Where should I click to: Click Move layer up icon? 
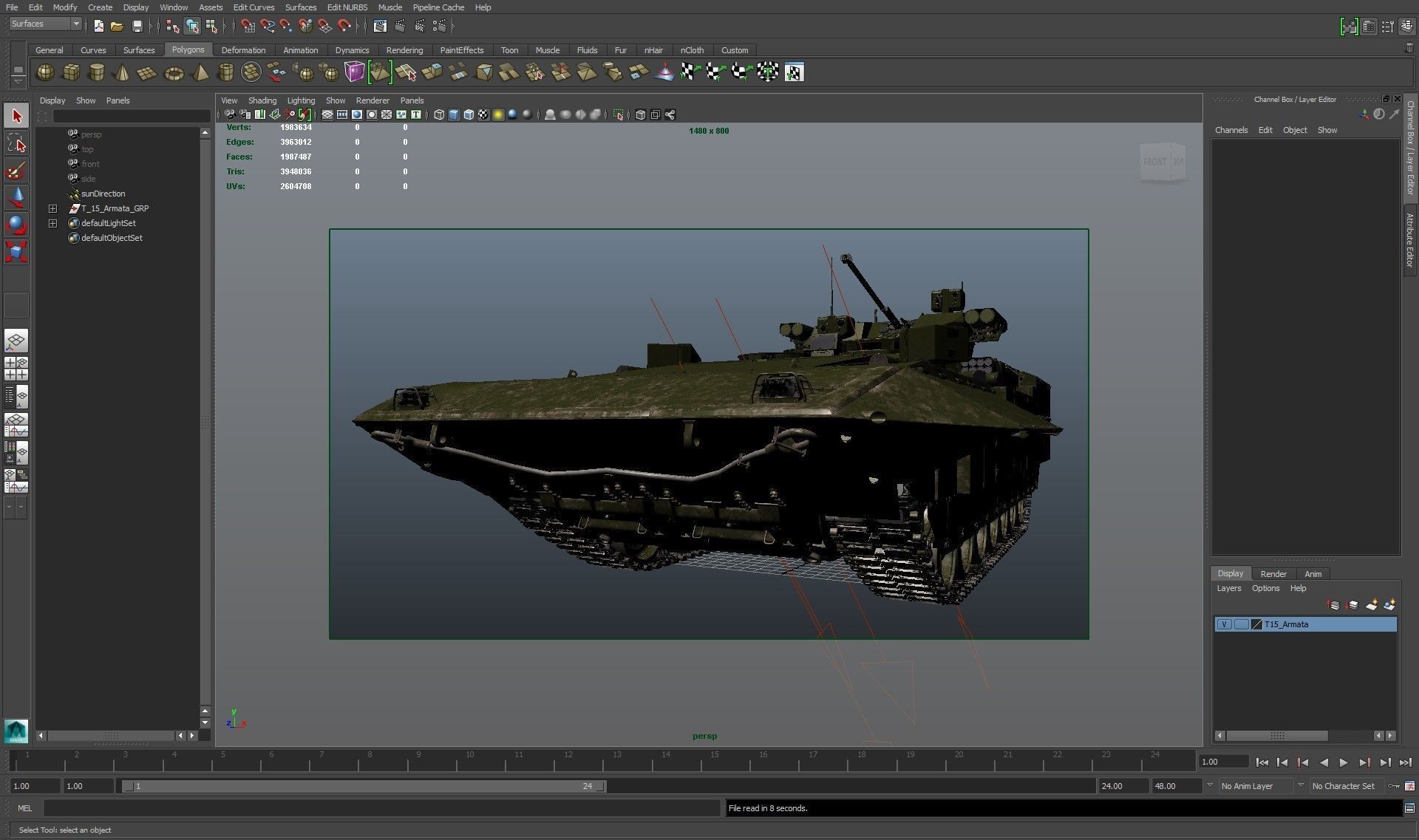click(x=1334, y=605)
